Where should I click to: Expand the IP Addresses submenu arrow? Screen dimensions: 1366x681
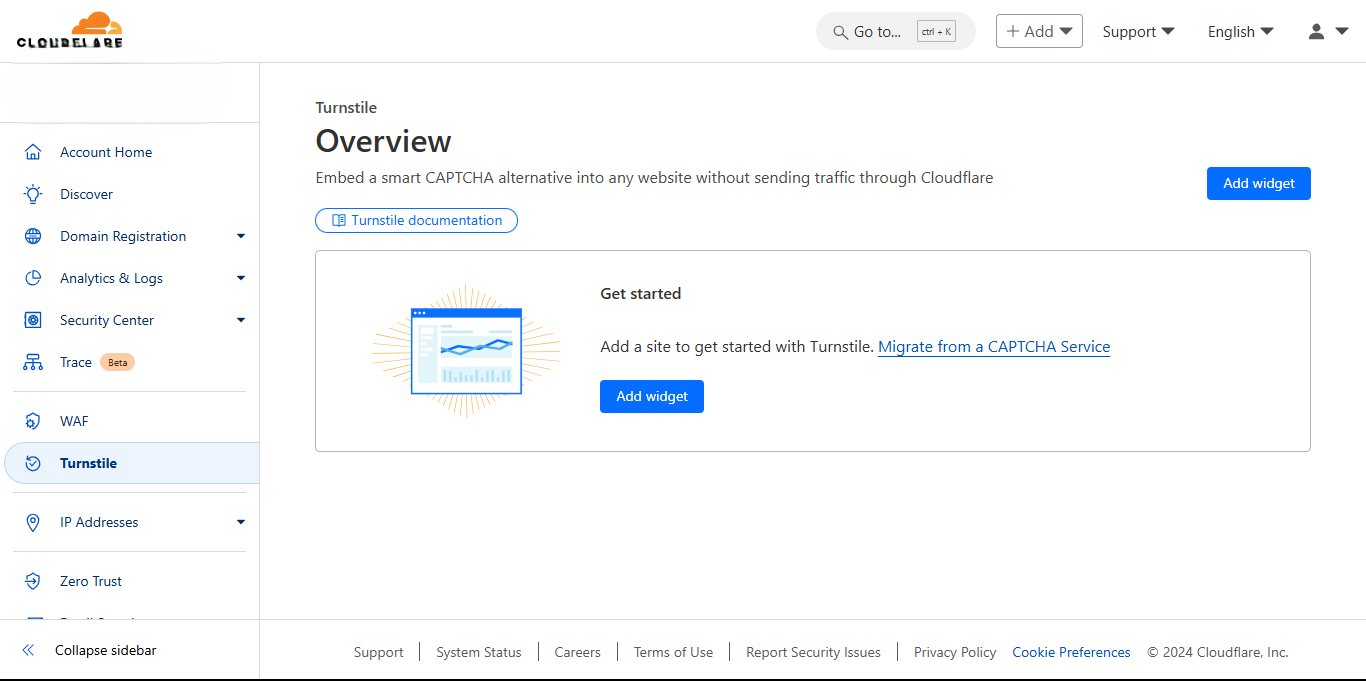pyautogui.click(x=241, y=522)
